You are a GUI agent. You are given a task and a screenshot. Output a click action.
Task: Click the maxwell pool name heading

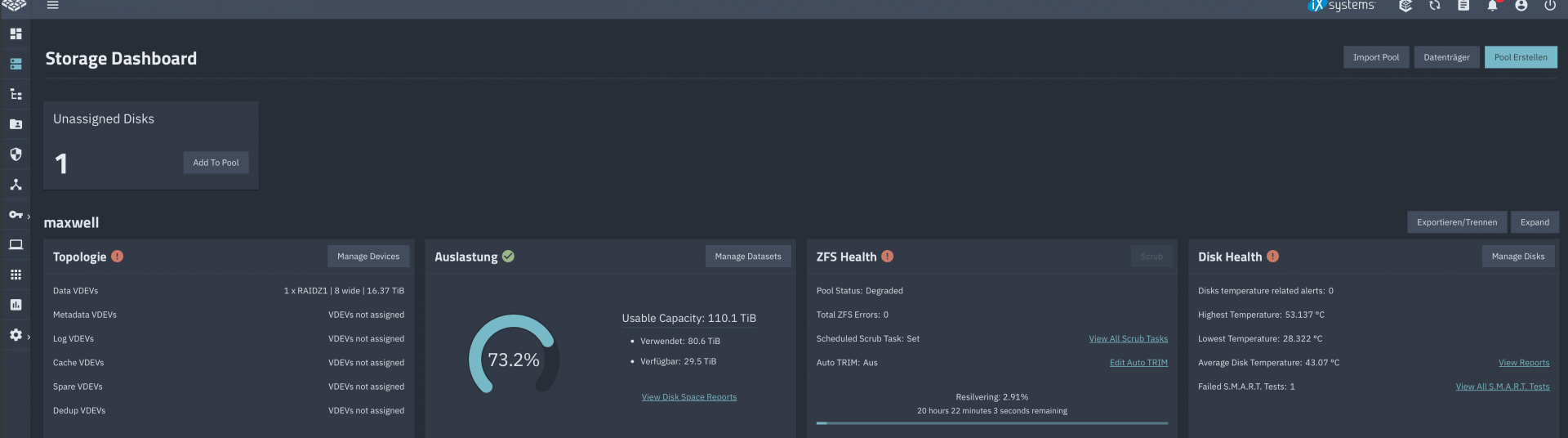coord(71,222)
